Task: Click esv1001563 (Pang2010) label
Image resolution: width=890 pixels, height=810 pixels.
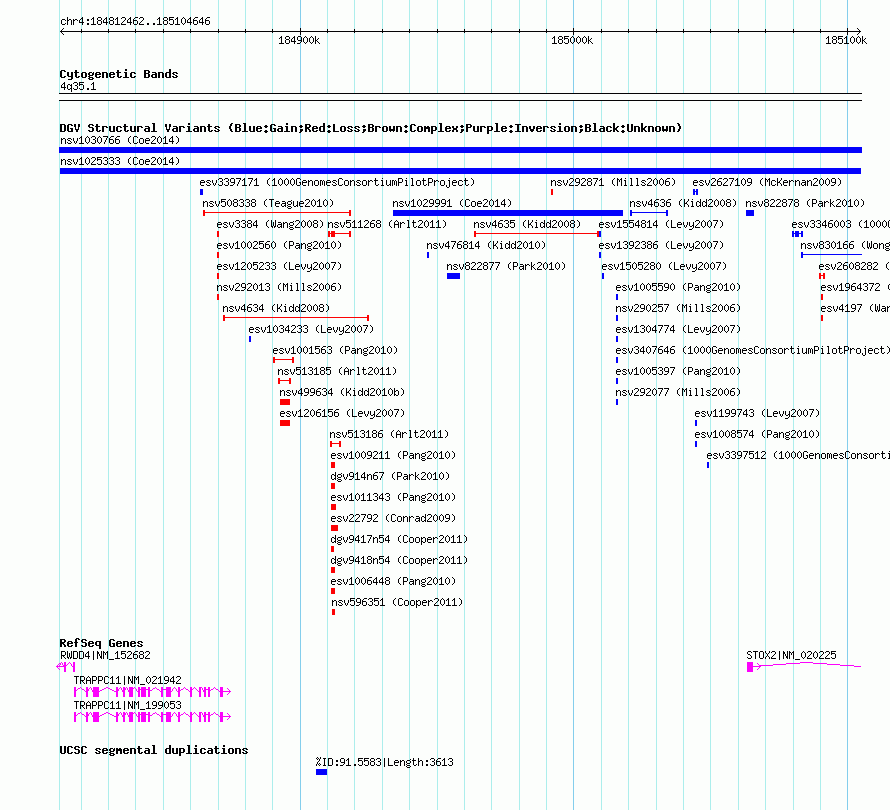Action: pyautogui.click(x=335, y=350)
